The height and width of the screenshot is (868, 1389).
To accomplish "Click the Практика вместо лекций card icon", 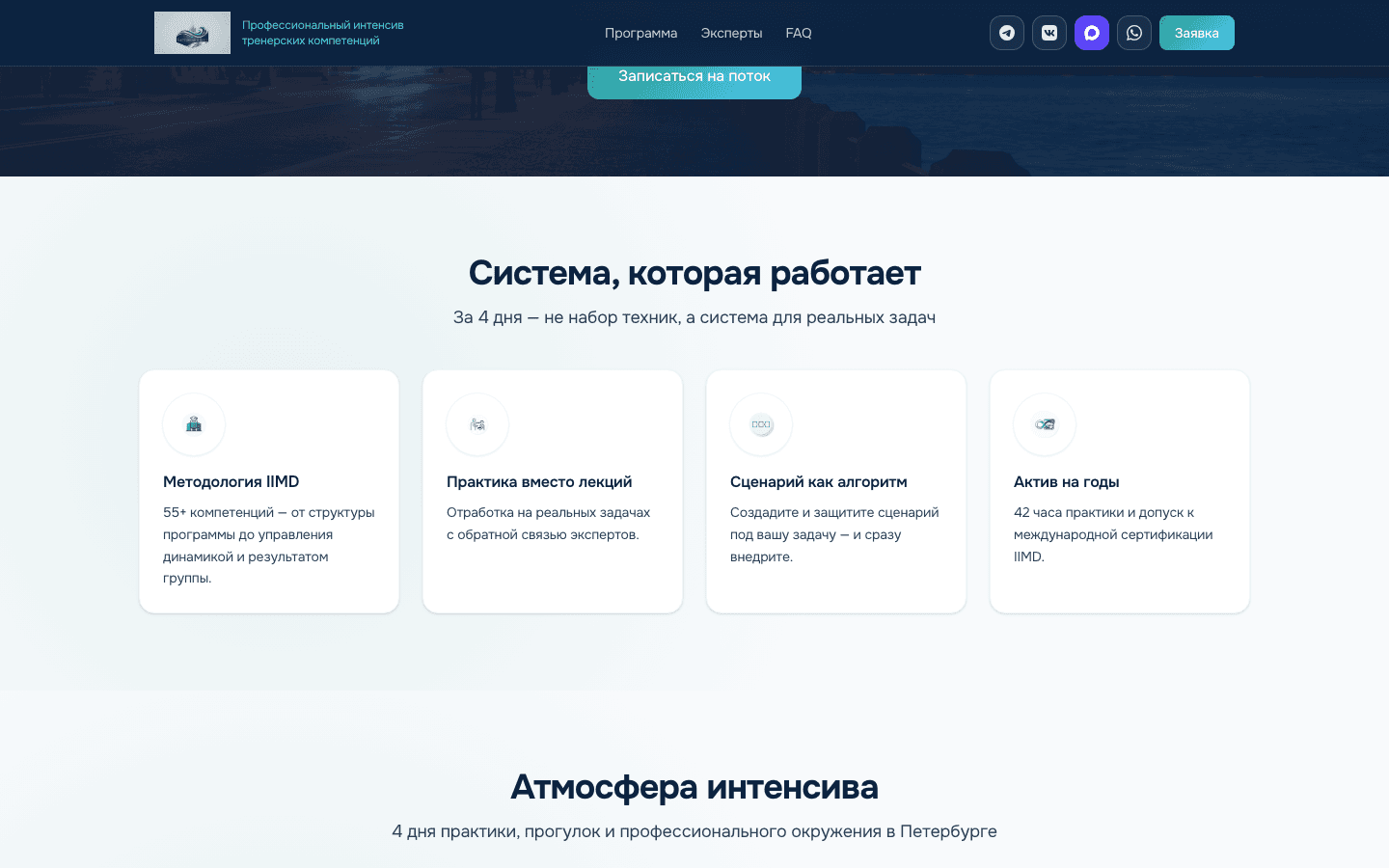I will point(477,424).
